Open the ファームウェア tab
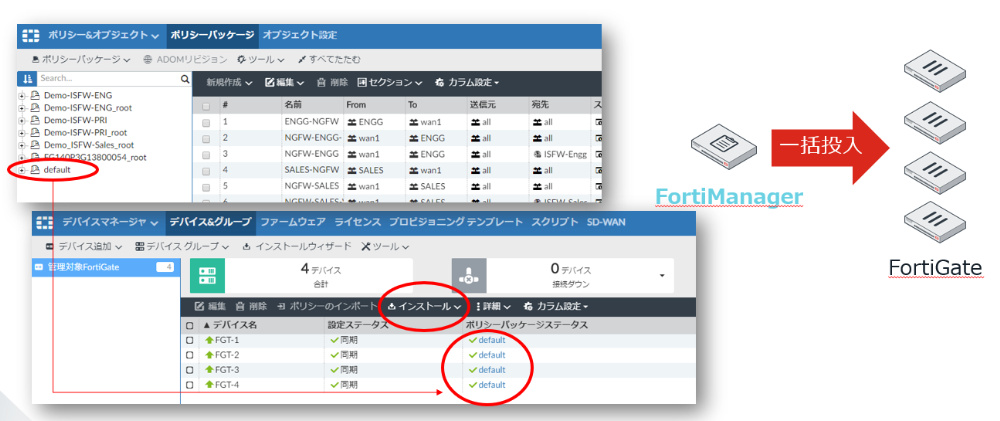Screen dimensions: 1000x421 point(293,223)
